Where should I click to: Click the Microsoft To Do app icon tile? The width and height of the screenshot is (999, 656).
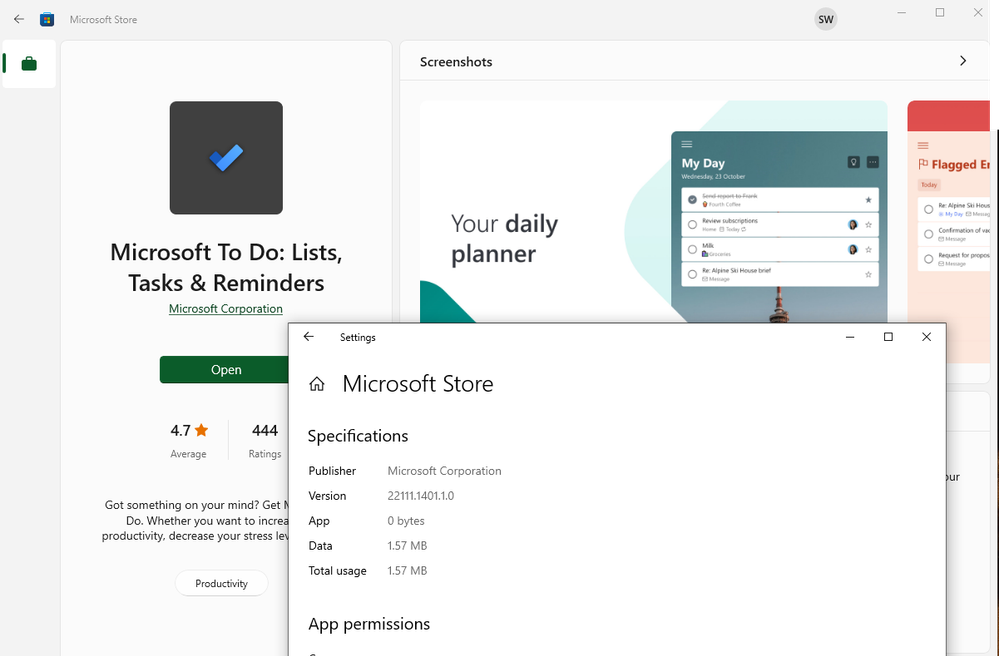(x=226, y=158)
